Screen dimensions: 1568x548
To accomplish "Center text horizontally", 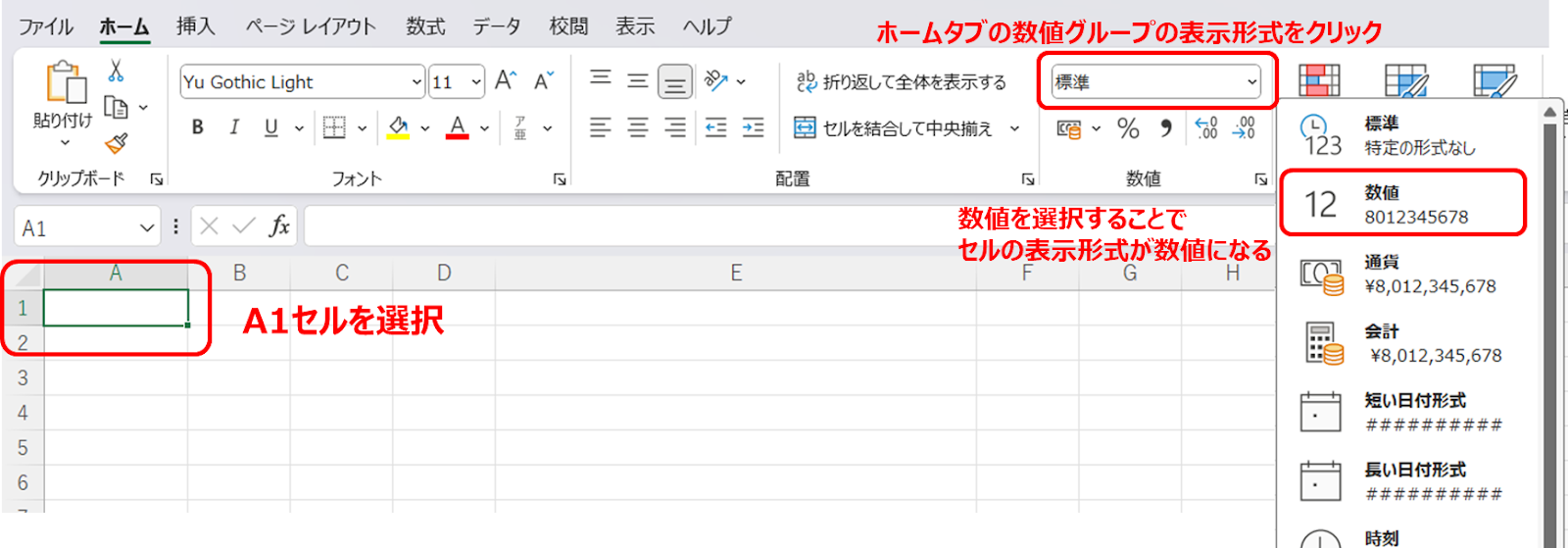I will (638, 127).
